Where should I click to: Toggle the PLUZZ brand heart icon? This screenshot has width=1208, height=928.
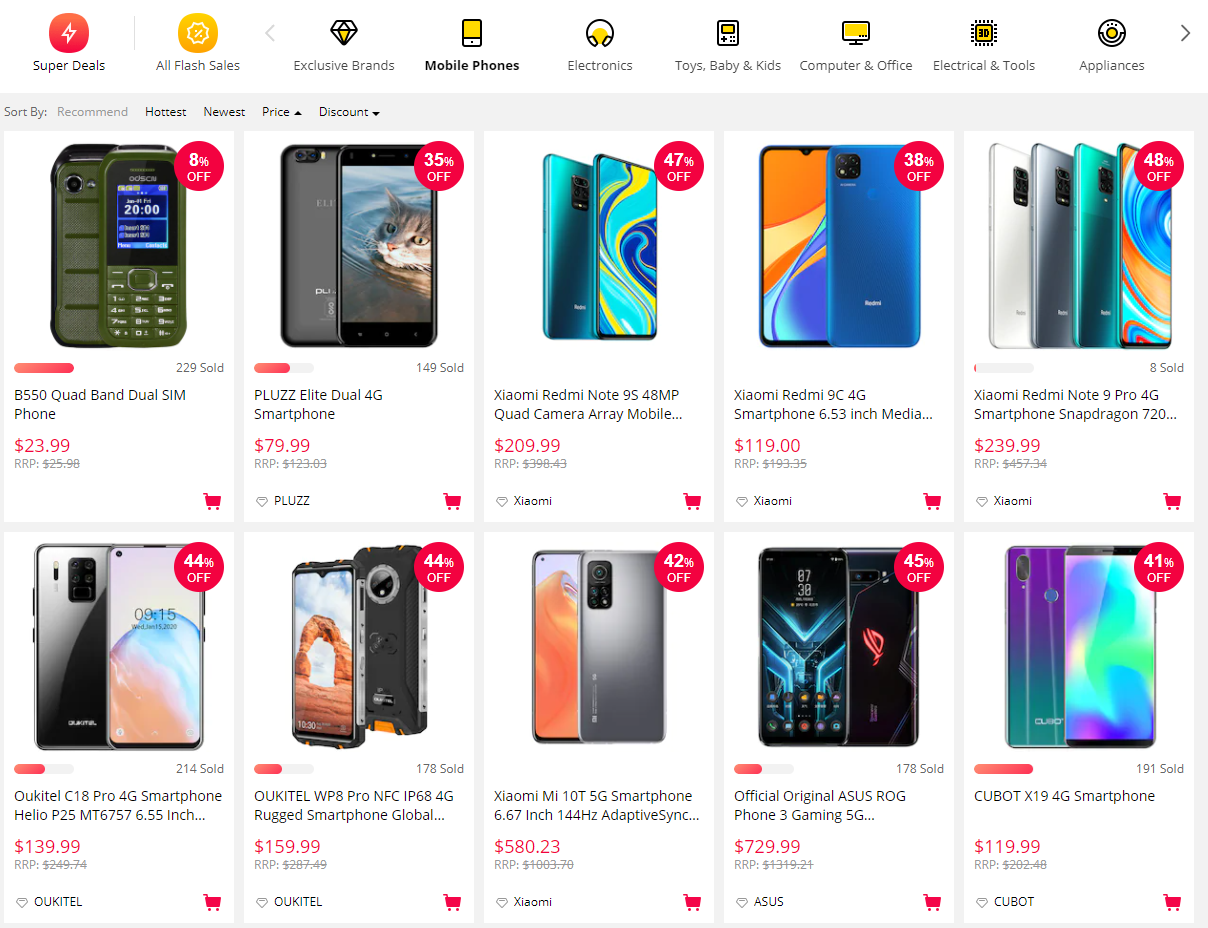261,501
